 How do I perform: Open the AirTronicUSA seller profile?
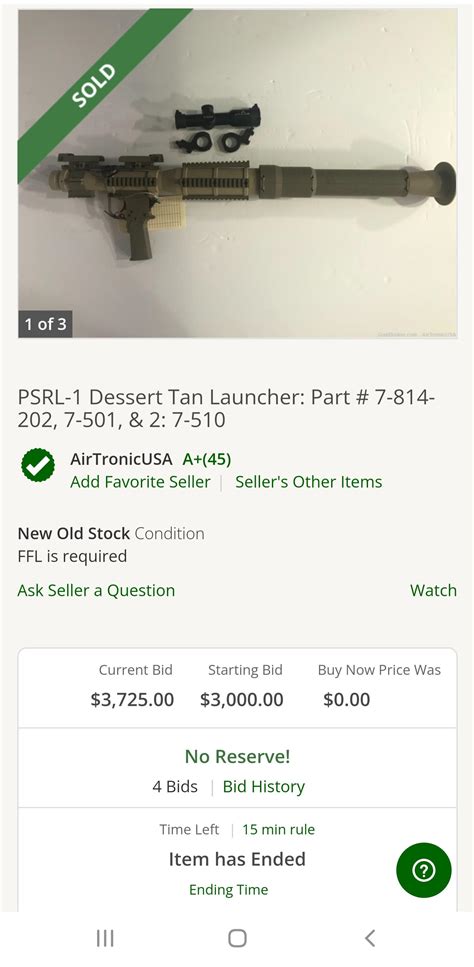pyautogui.click(x=121, y=459)
